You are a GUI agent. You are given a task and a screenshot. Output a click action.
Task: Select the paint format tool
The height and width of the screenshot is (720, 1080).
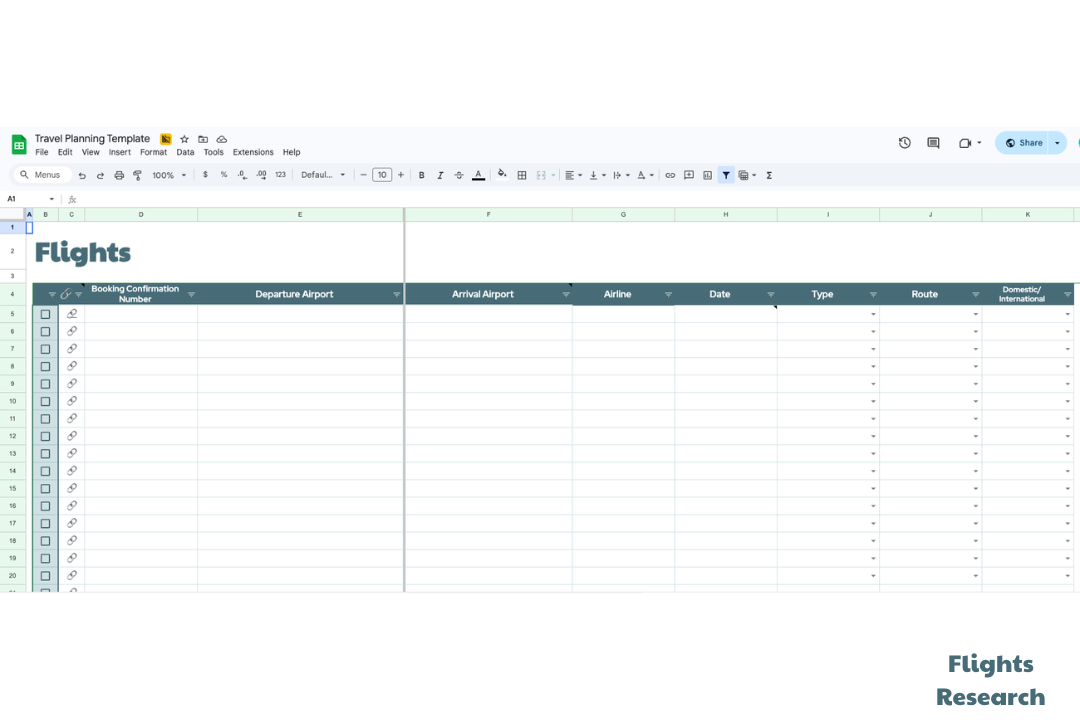click(137, 175)
